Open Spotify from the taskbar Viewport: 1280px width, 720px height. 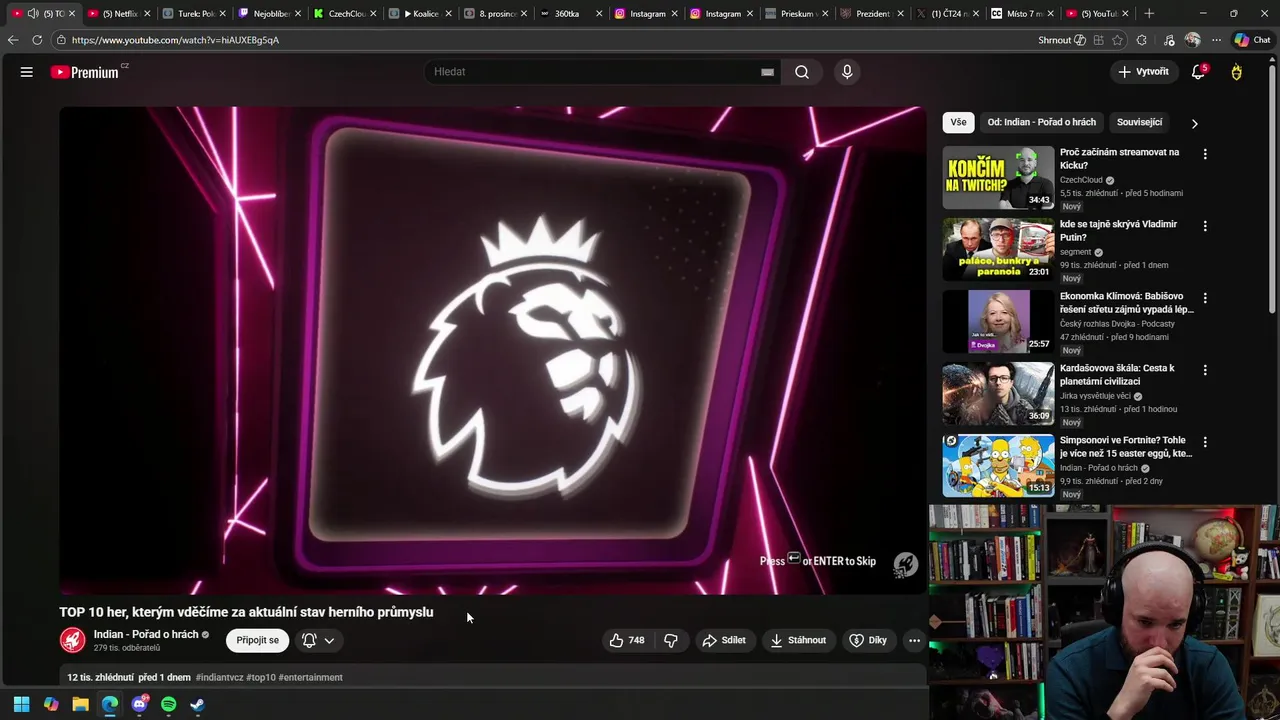click(x=168, y=704)
